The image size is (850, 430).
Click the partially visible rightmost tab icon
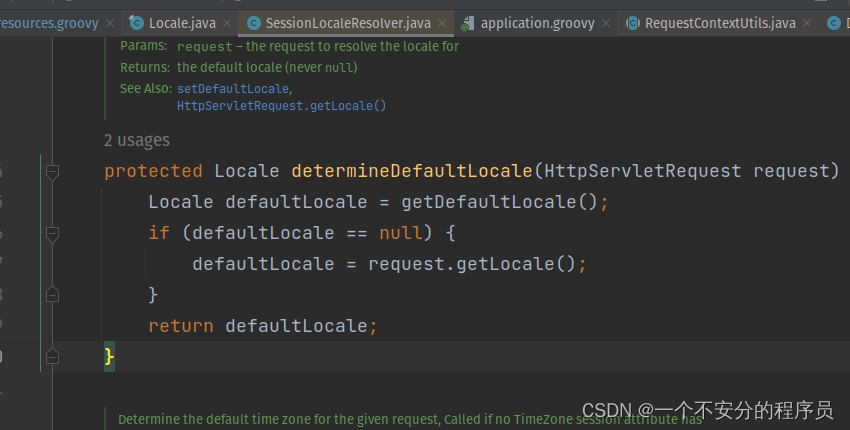coord(834,23)
